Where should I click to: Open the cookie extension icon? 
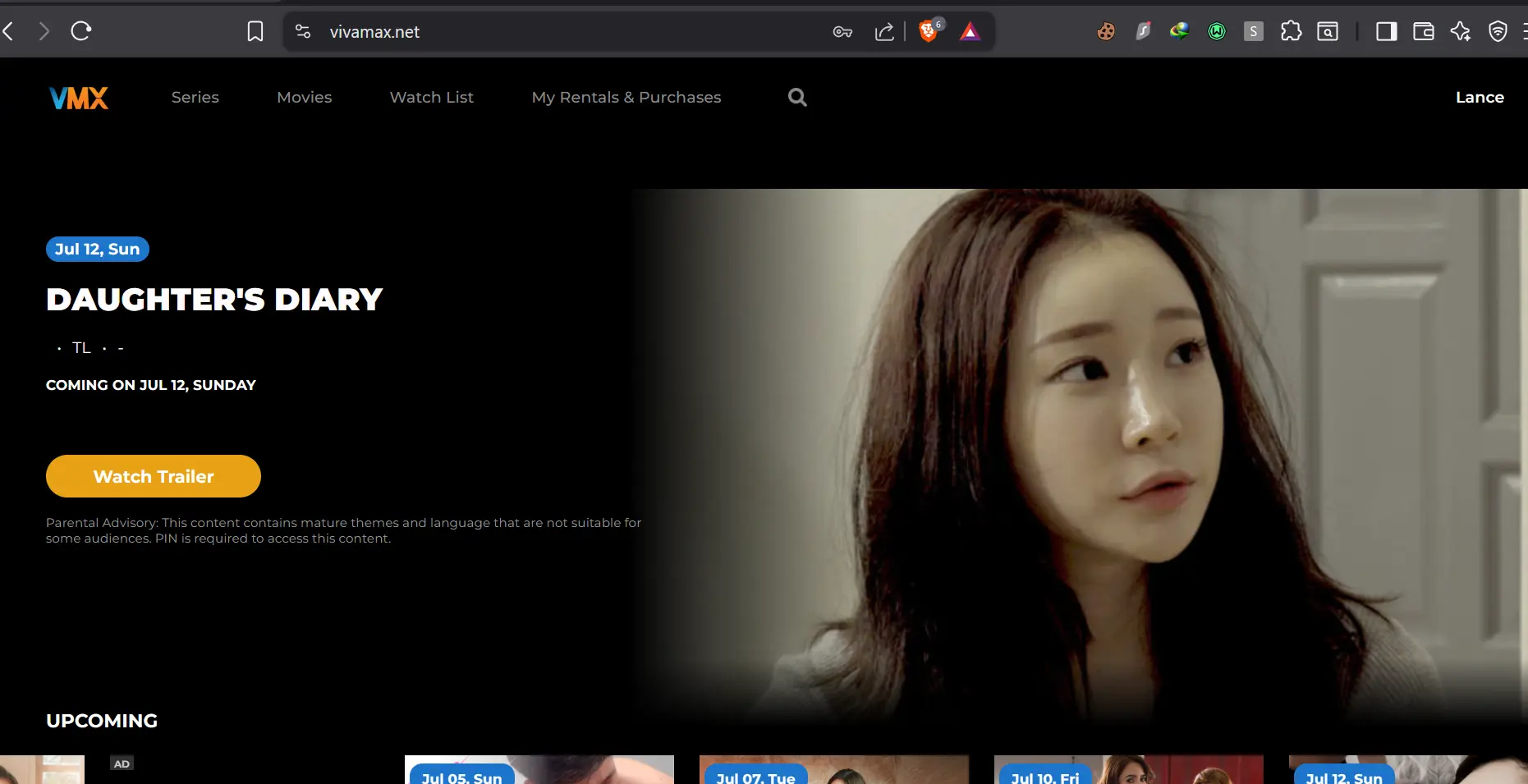(1106, 32)
